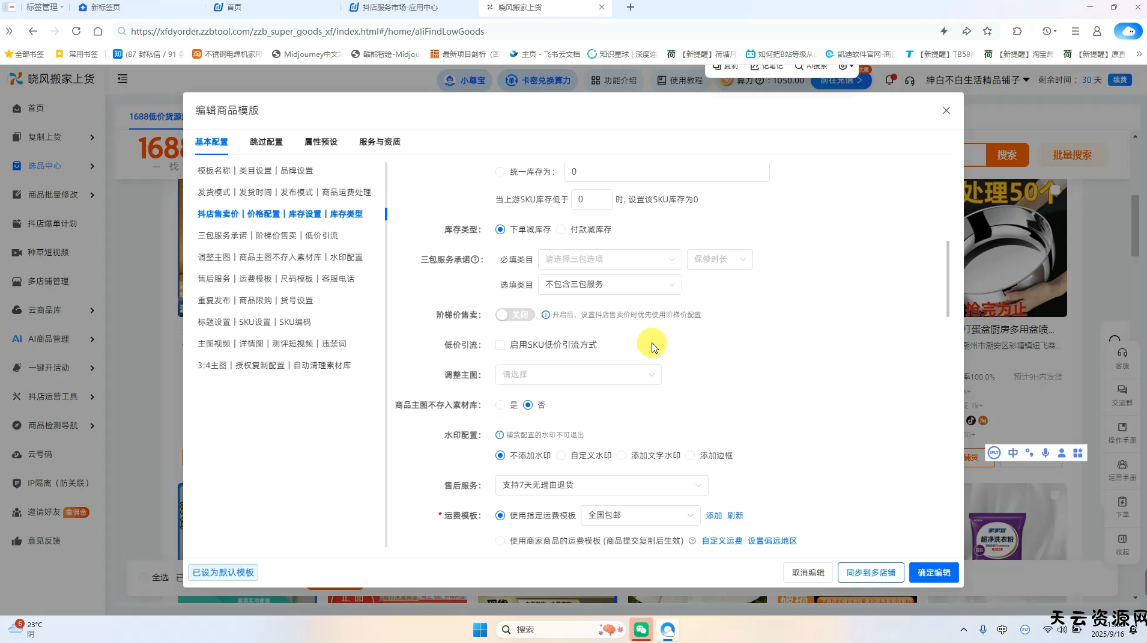Viewport: 1147px width, 643px height.
Task: Click the help icon beside 三包服务承诺
Action: [x=476, y=259]
